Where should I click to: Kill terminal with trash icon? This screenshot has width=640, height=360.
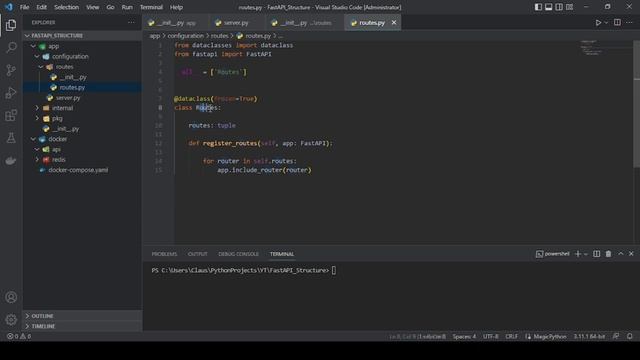coord(608,254)
